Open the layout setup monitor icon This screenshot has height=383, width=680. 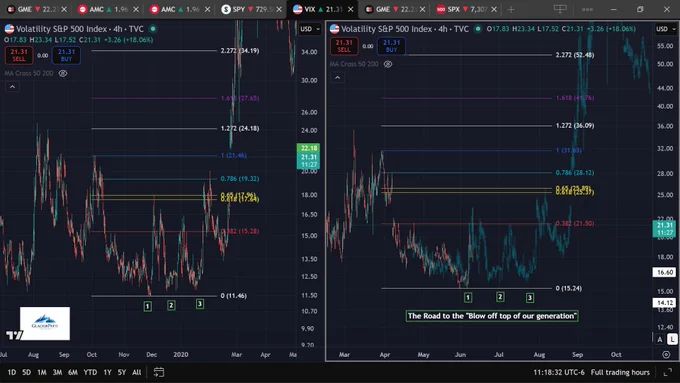560,9
